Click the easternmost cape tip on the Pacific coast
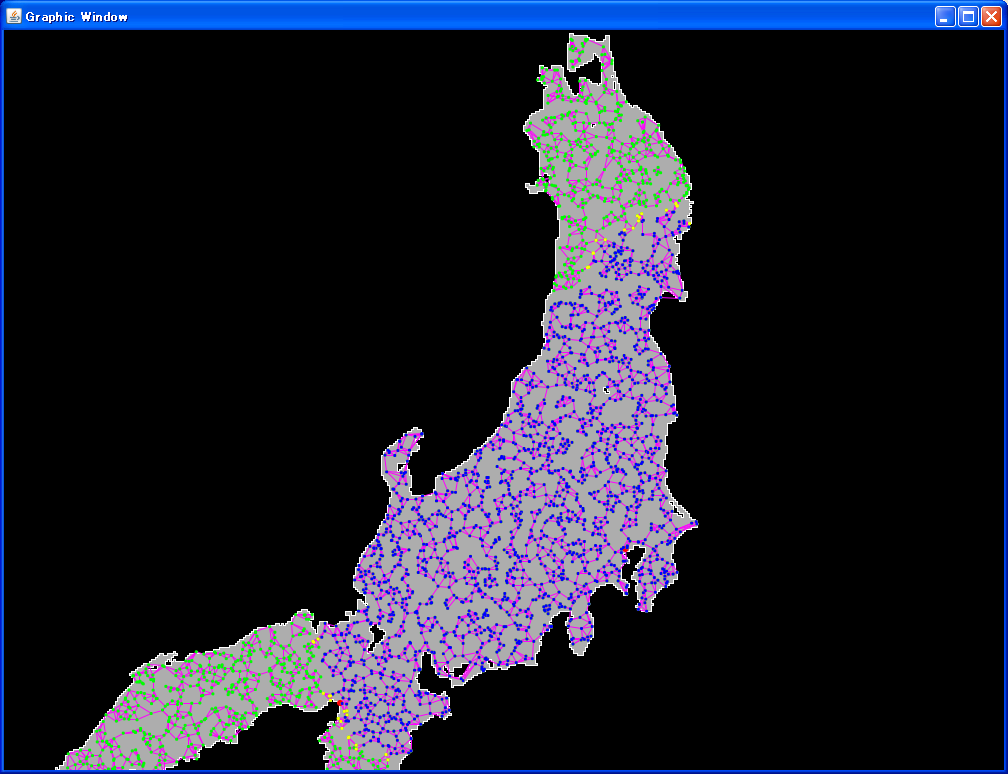This screenshot has width=1008, height=774. coord(693,523)
